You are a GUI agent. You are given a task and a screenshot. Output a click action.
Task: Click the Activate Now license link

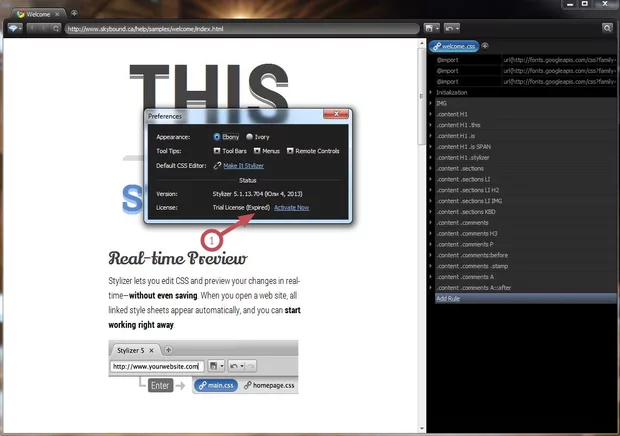291,208
